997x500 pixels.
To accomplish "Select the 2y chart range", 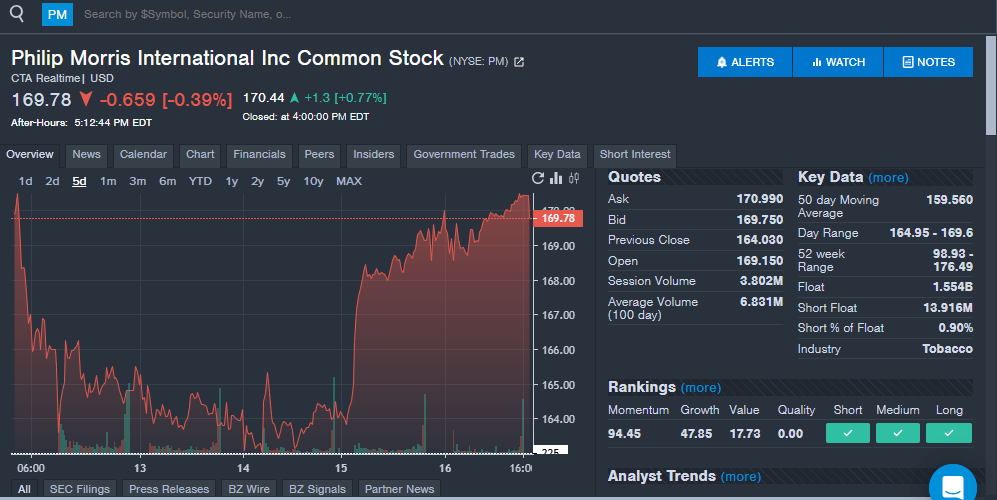I will tap(258, 181).
